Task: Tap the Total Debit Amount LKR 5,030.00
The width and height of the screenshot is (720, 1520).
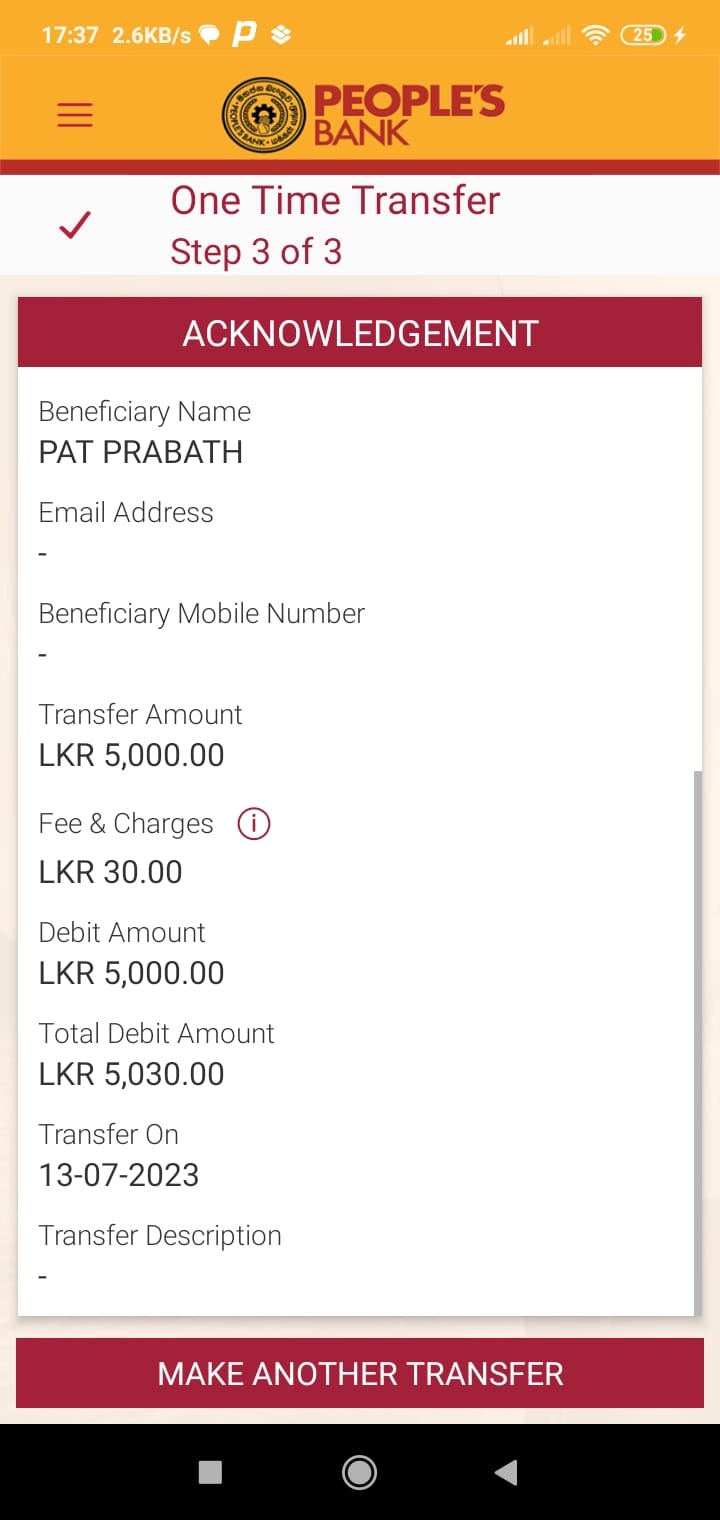Action: click(132, 1074)
